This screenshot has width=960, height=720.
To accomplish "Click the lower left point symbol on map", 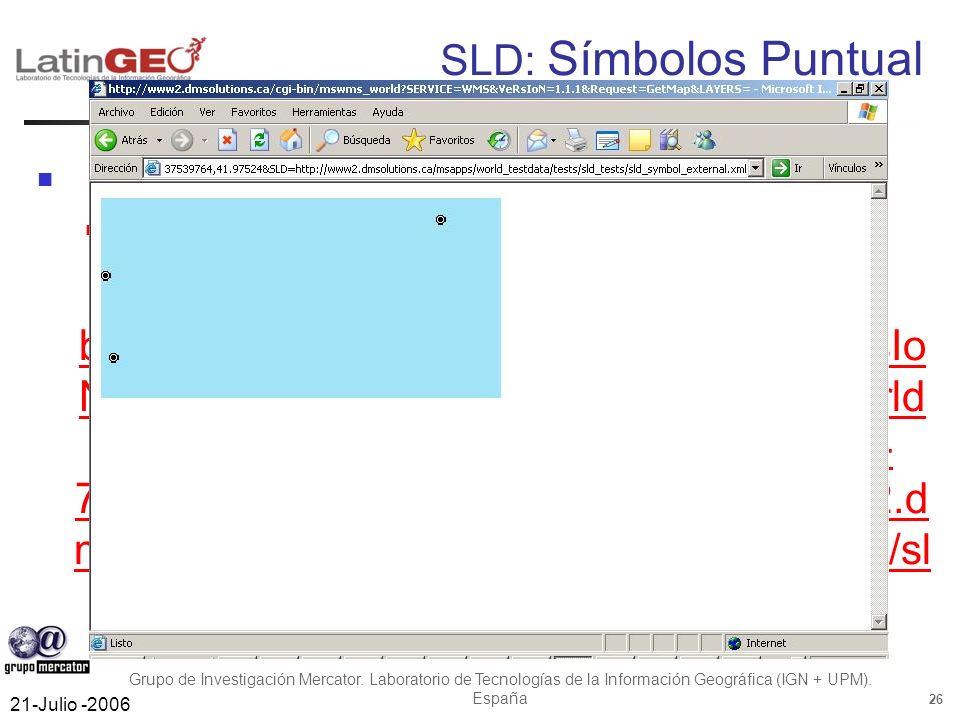I will coord(114,358).
